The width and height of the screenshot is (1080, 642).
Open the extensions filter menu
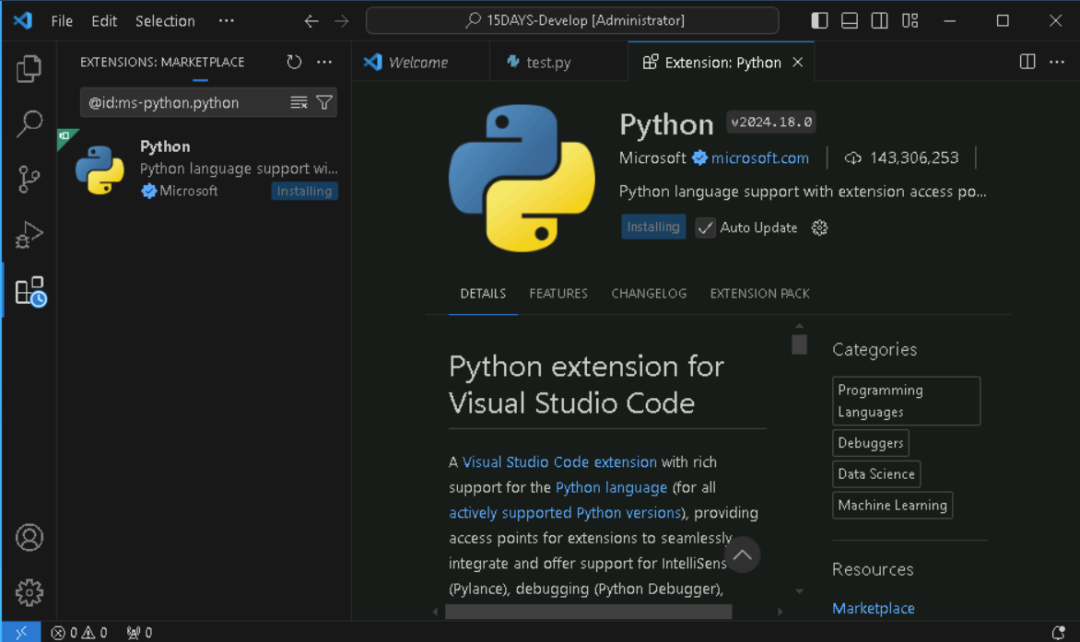pyautogui.click(x=324, y=103)
